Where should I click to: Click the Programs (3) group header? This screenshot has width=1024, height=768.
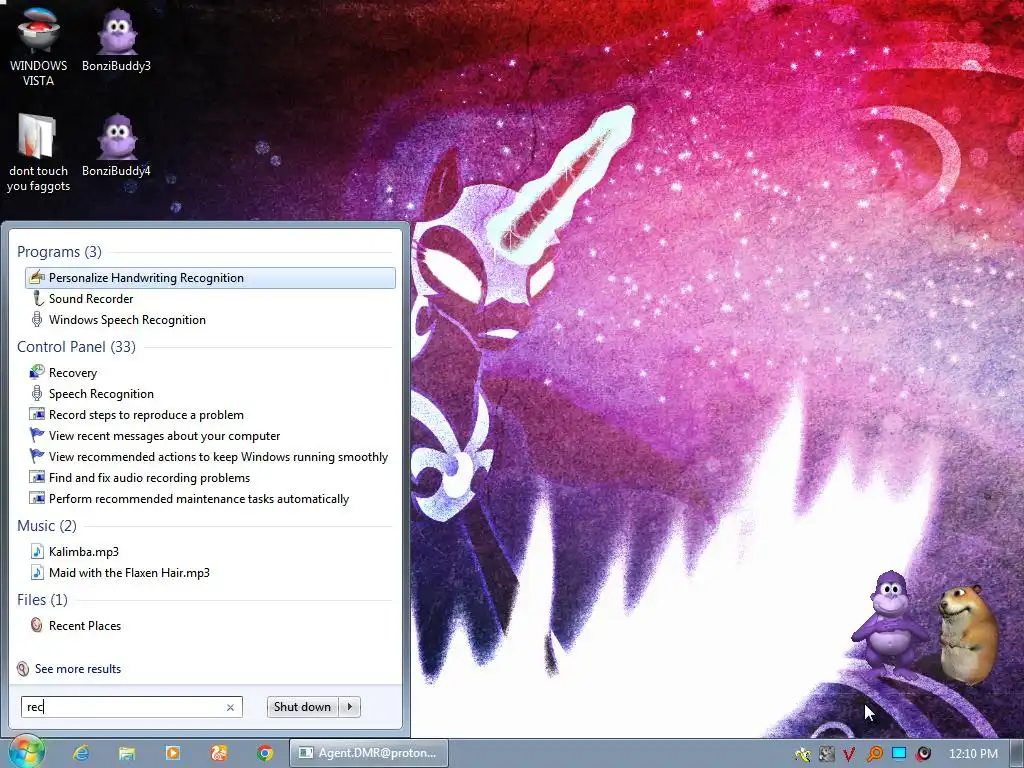coord(59,251)
